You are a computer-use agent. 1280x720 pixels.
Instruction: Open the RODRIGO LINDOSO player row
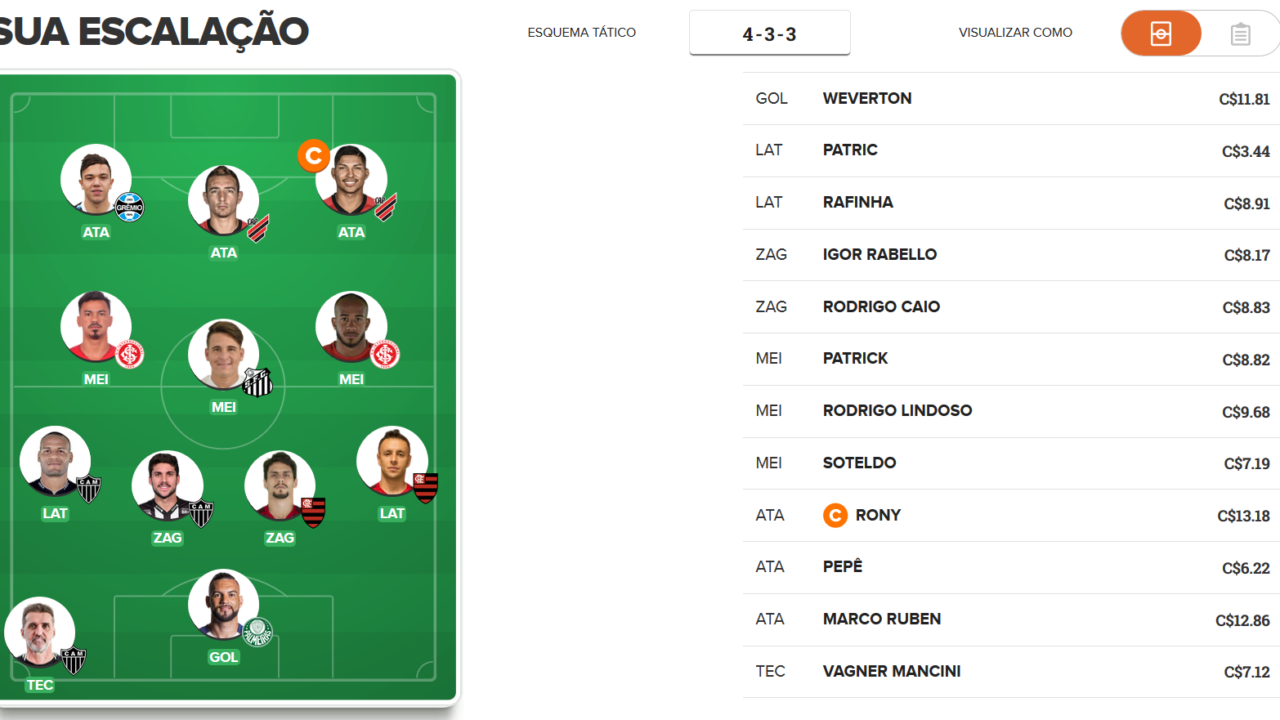click(1011, 411)
